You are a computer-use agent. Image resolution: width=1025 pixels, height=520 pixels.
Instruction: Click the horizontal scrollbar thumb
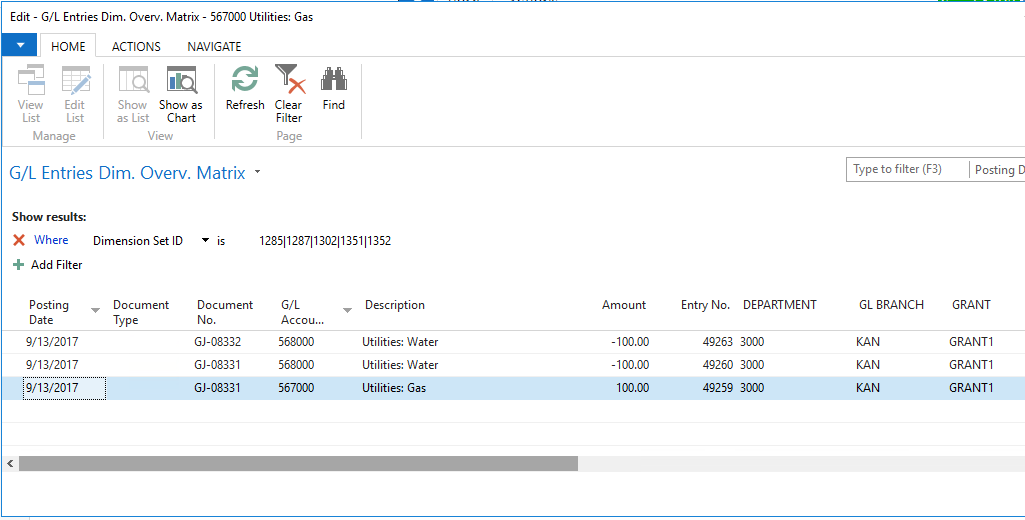click(298, 464)
